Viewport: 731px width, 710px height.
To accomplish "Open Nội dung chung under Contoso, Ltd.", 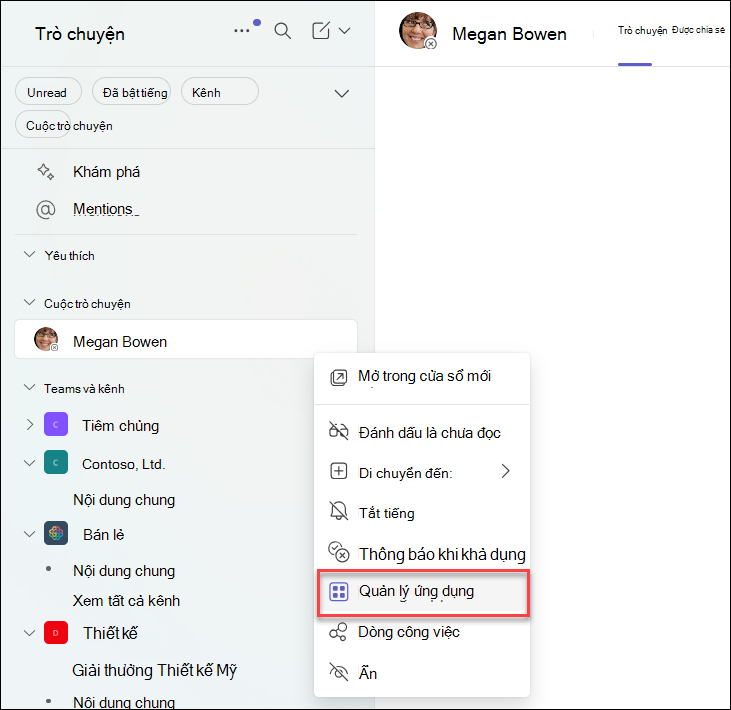I will [124, 500].
